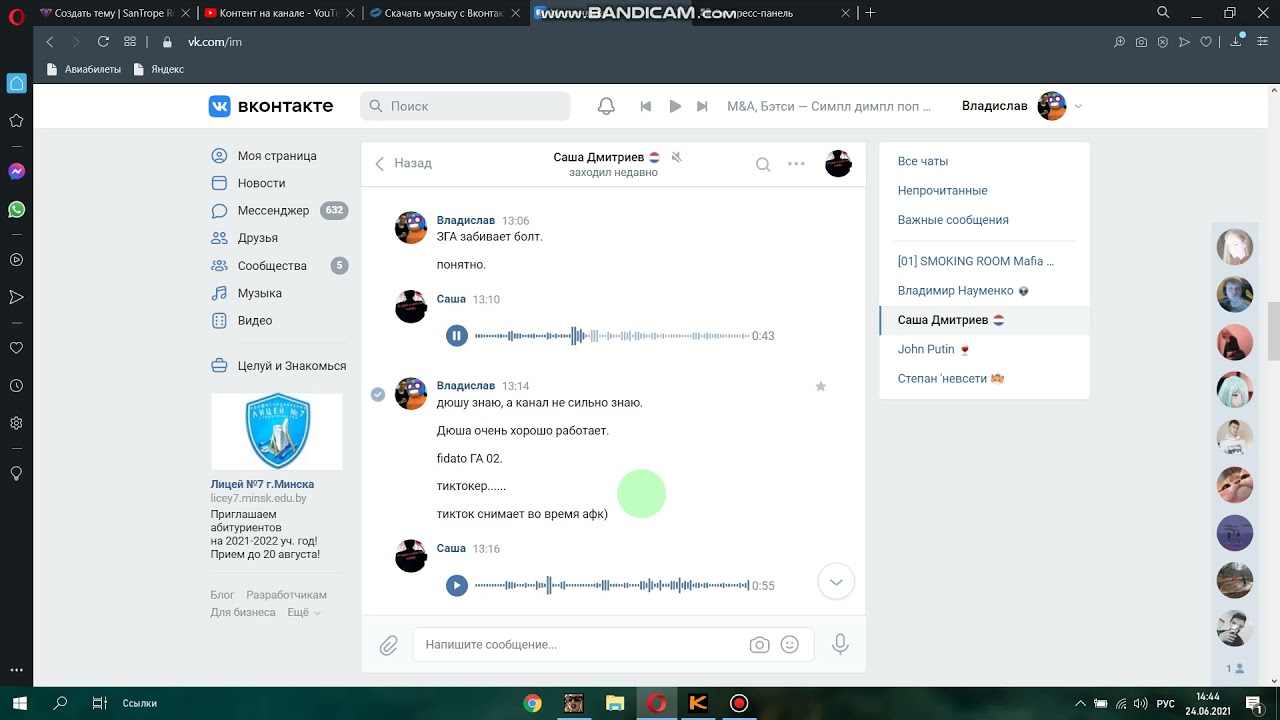Image resolution: width=1280 pixels, height=720 pixels.
Task: Go back in Opera browser
Action: pyautogui.click(x=50, y=42)
